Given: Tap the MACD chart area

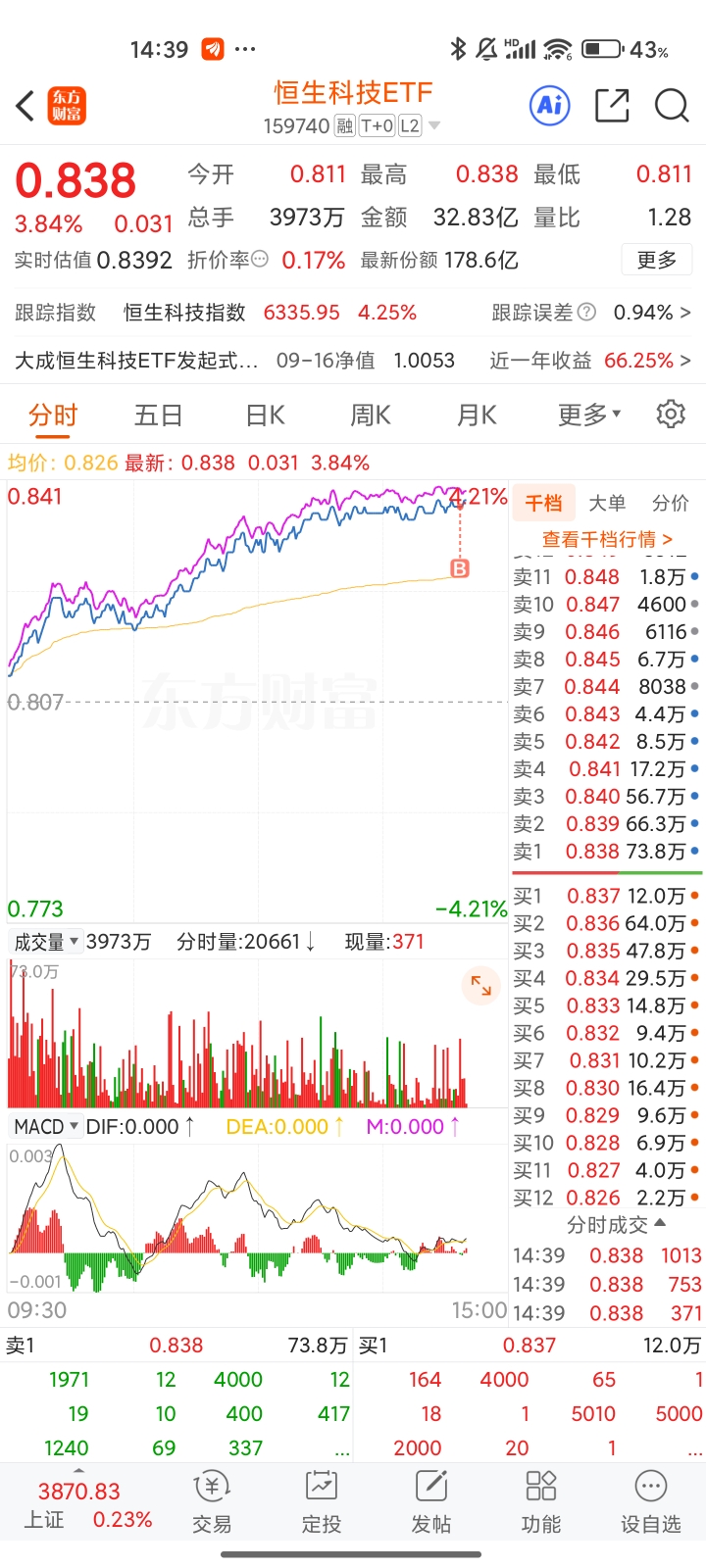Looking at the screenshot, I should (x=257, y=1217).
